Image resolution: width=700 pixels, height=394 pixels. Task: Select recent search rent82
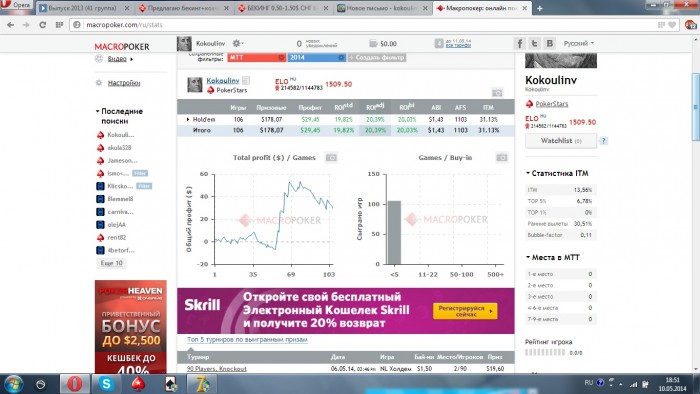pos(116,238)
